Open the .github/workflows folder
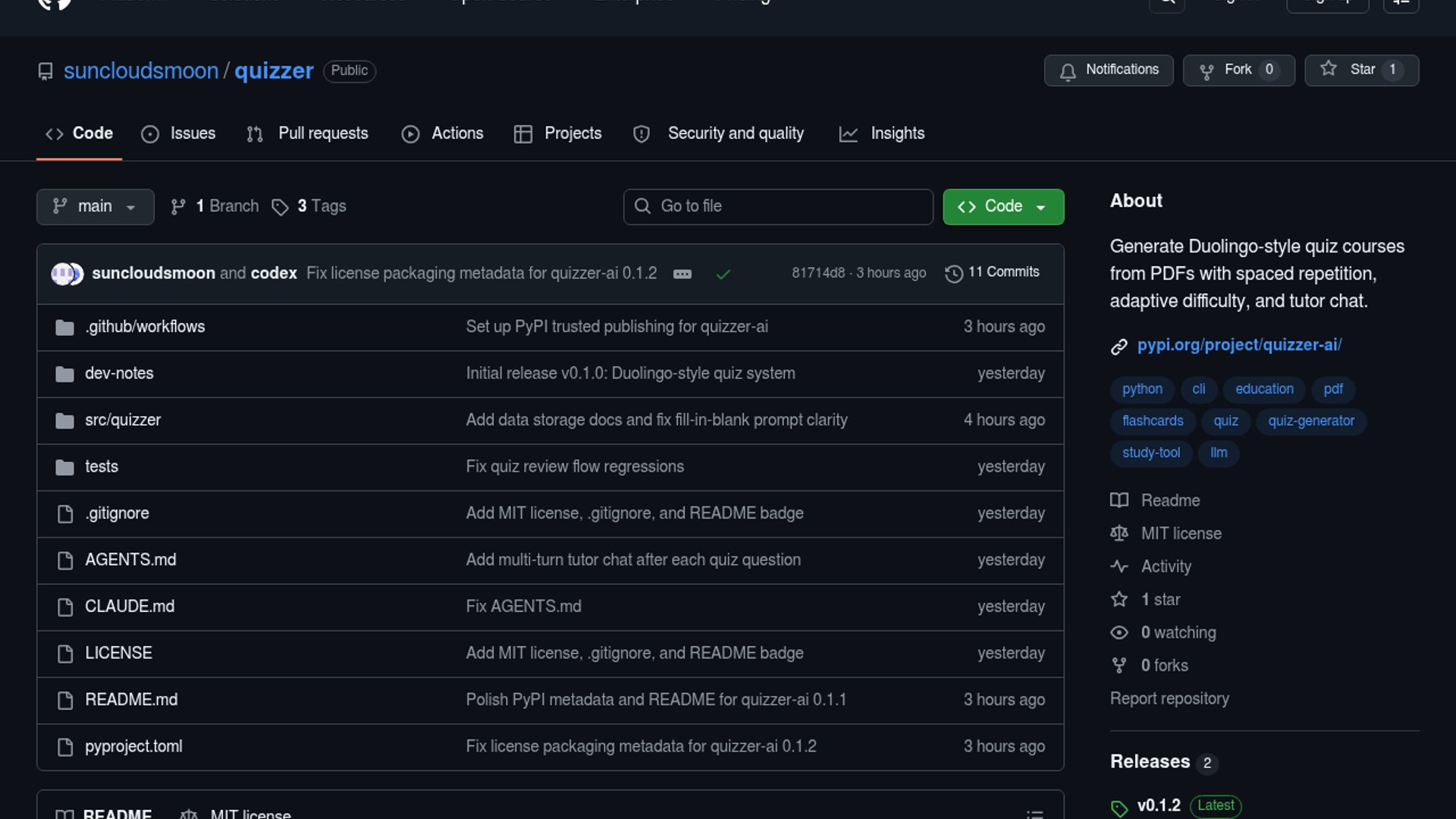1456x819 pixels. pyautogui.click(x=145, y=327)
